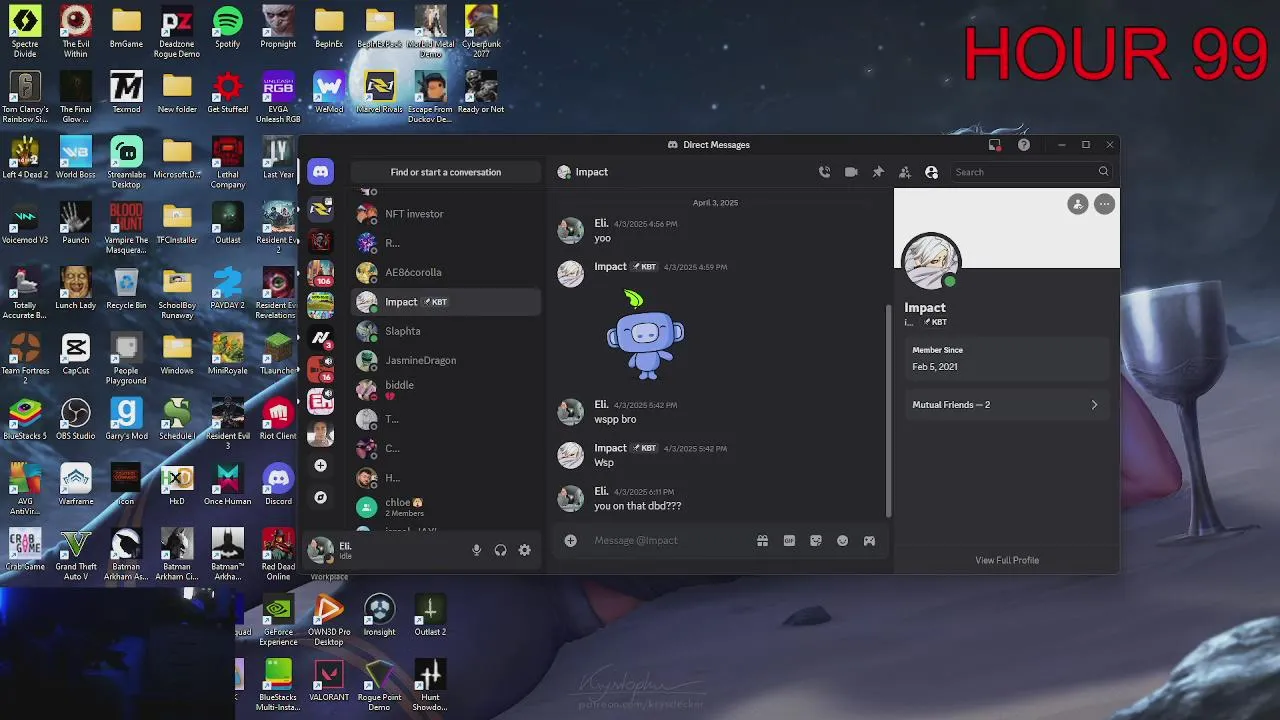The width and height of the screenshot is (1280, 720).
Task: Add friends to DM icon
Action: point(905,172)
